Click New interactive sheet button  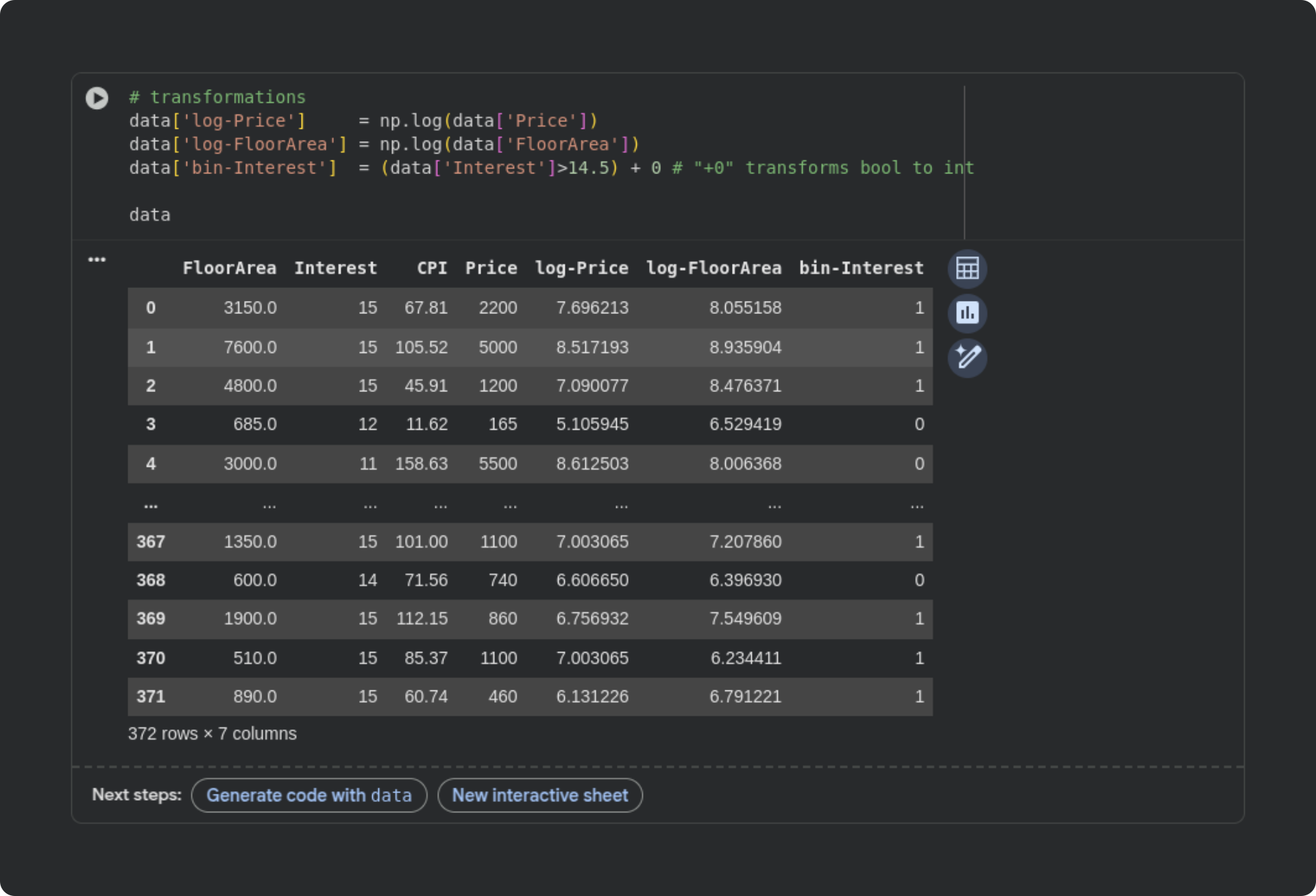pos(539,795)
